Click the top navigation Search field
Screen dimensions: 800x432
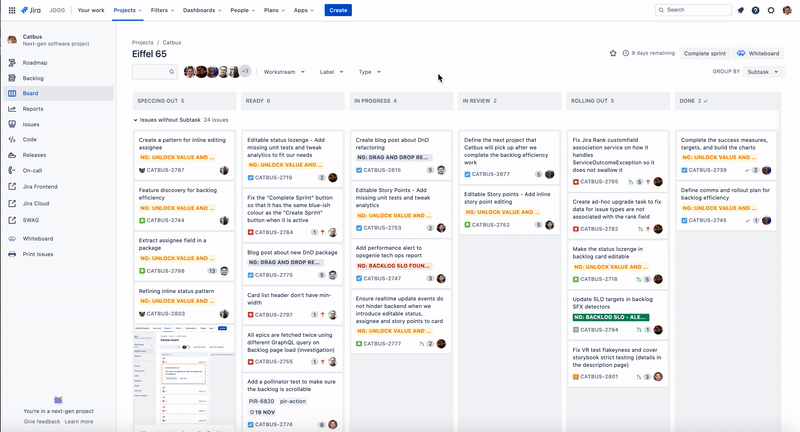tap(693, 10)
